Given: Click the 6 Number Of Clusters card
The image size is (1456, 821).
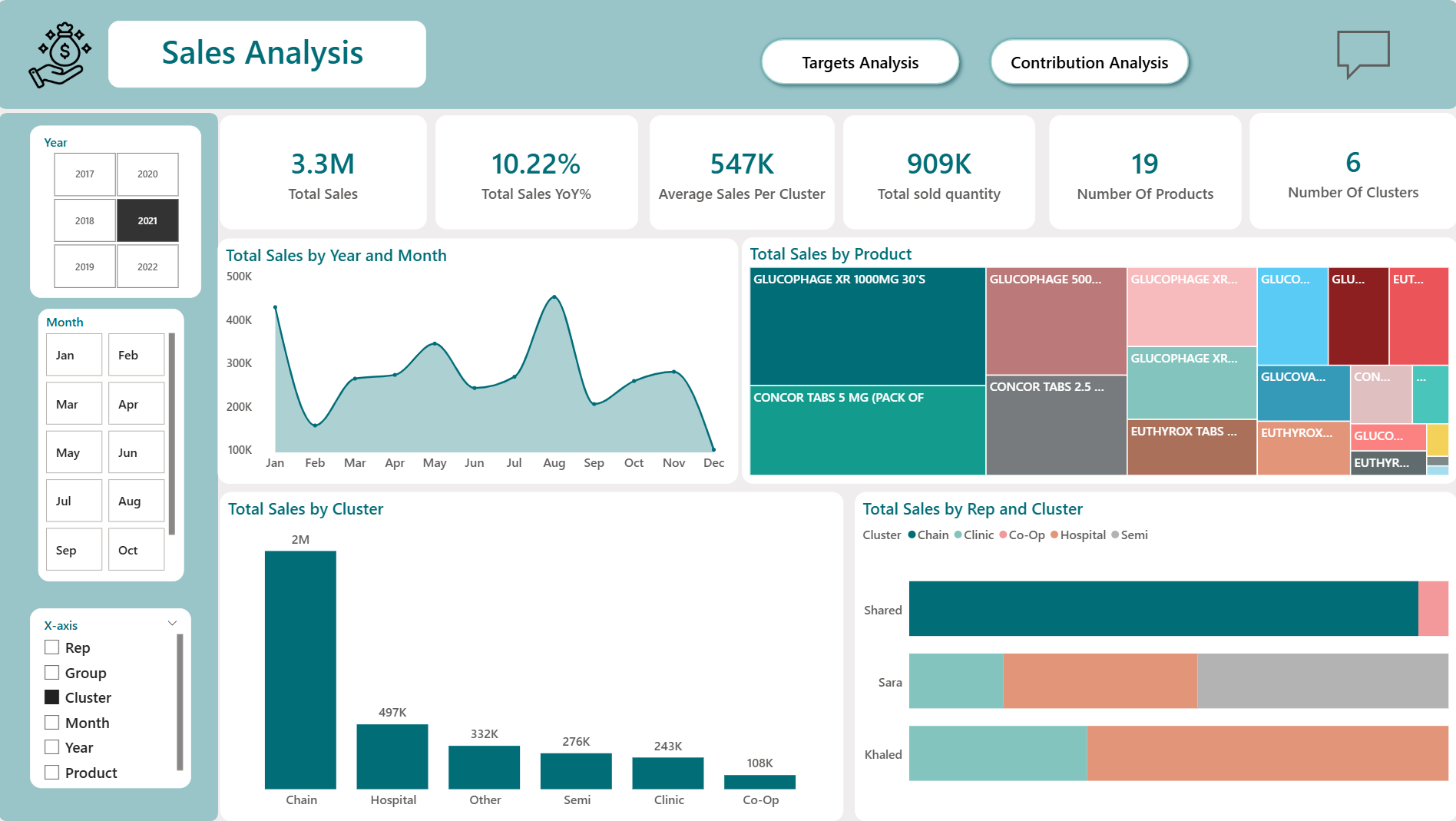Looking at the screenshot, I should (x=1353, y=171).
